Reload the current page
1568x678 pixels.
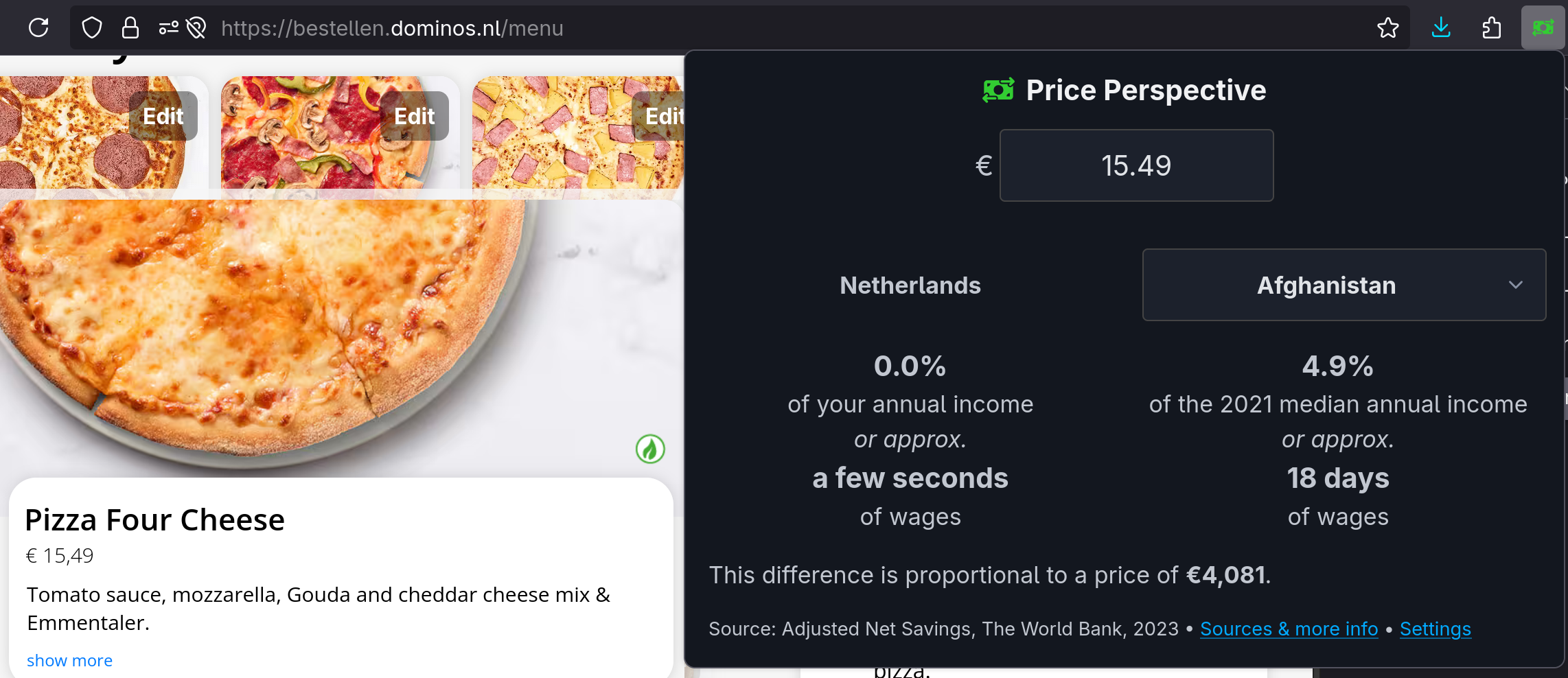[x=39, y=27]
